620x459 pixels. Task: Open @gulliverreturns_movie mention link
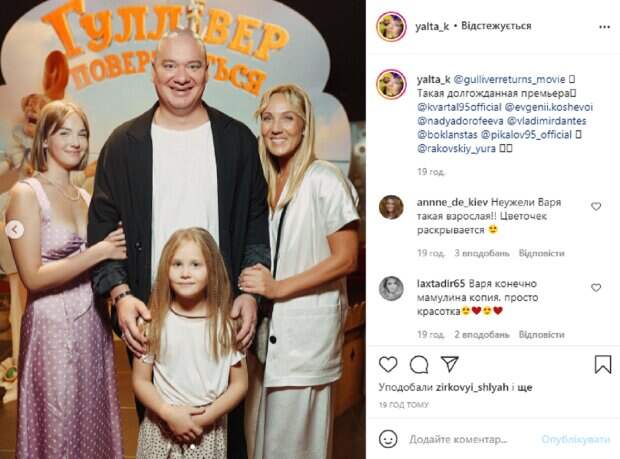pyautogui.click(x=509, y=79)
